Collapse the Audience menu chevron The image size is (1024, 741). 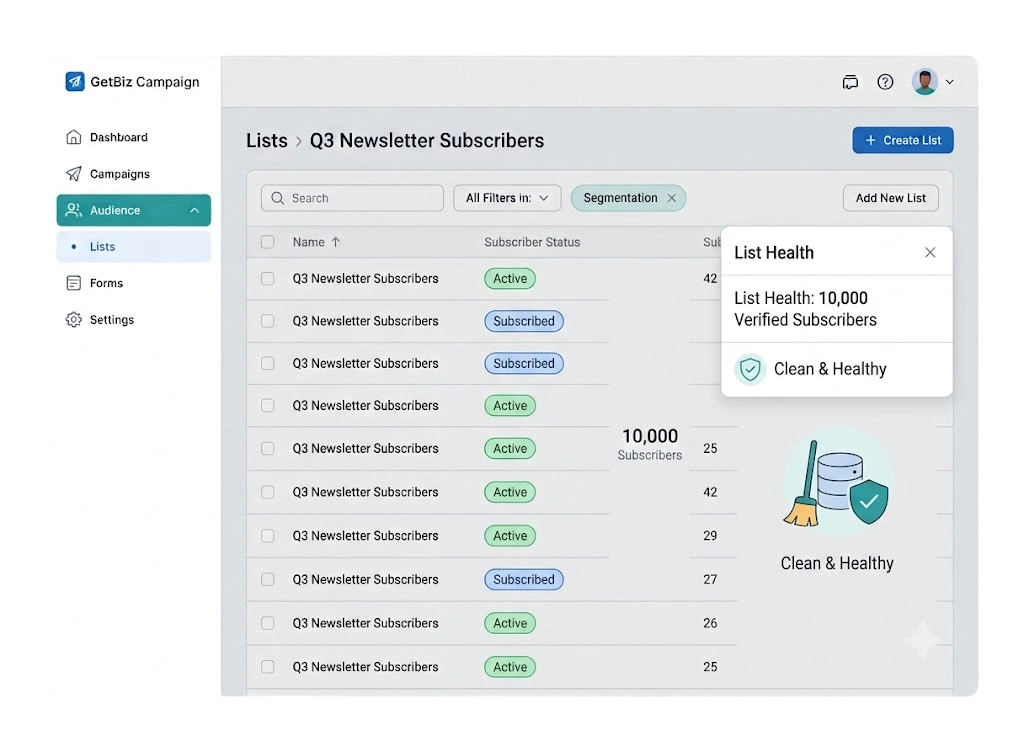point(195,210)
